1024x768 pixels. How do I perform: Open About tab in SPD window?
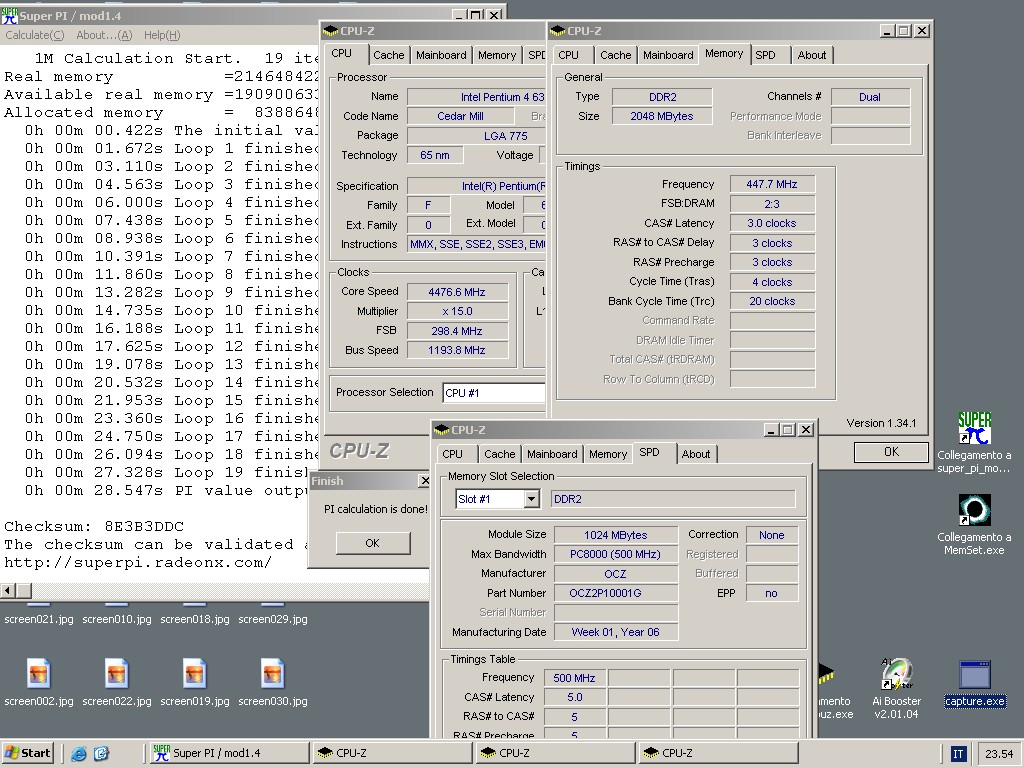pos(696,454)
